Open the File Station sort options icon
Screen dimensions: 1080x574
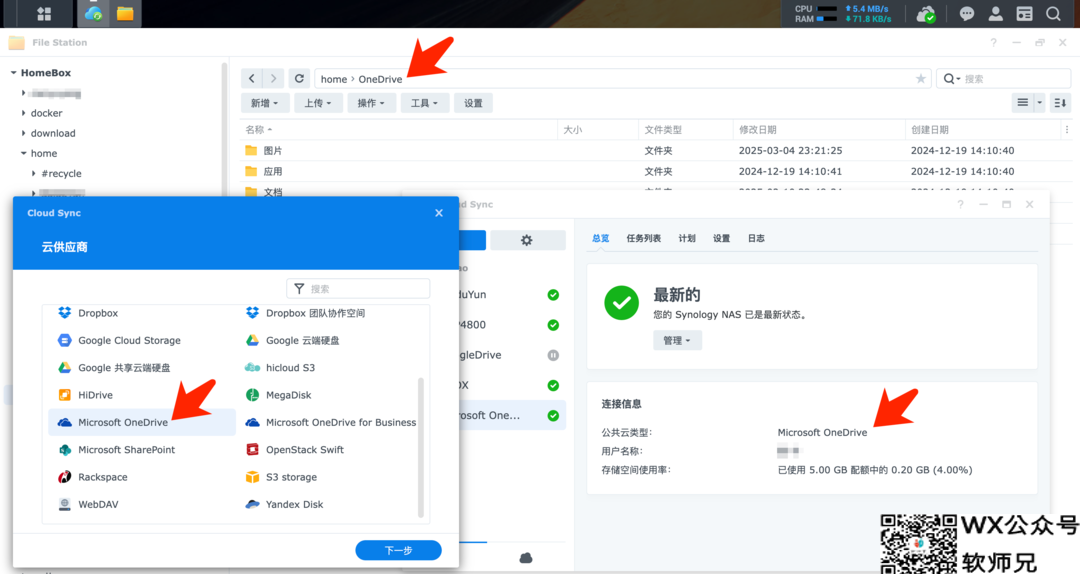(1061, 103)
